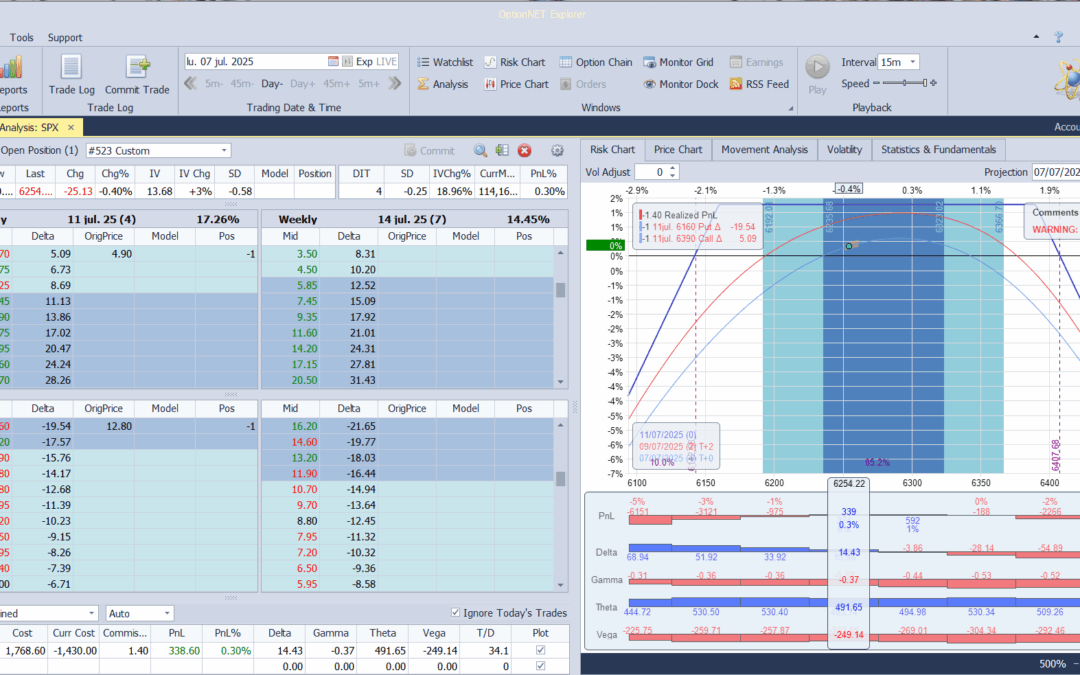Click the Vol Adjust value field
Screen dimensions: 1080x675
click(x=651, y=172)
